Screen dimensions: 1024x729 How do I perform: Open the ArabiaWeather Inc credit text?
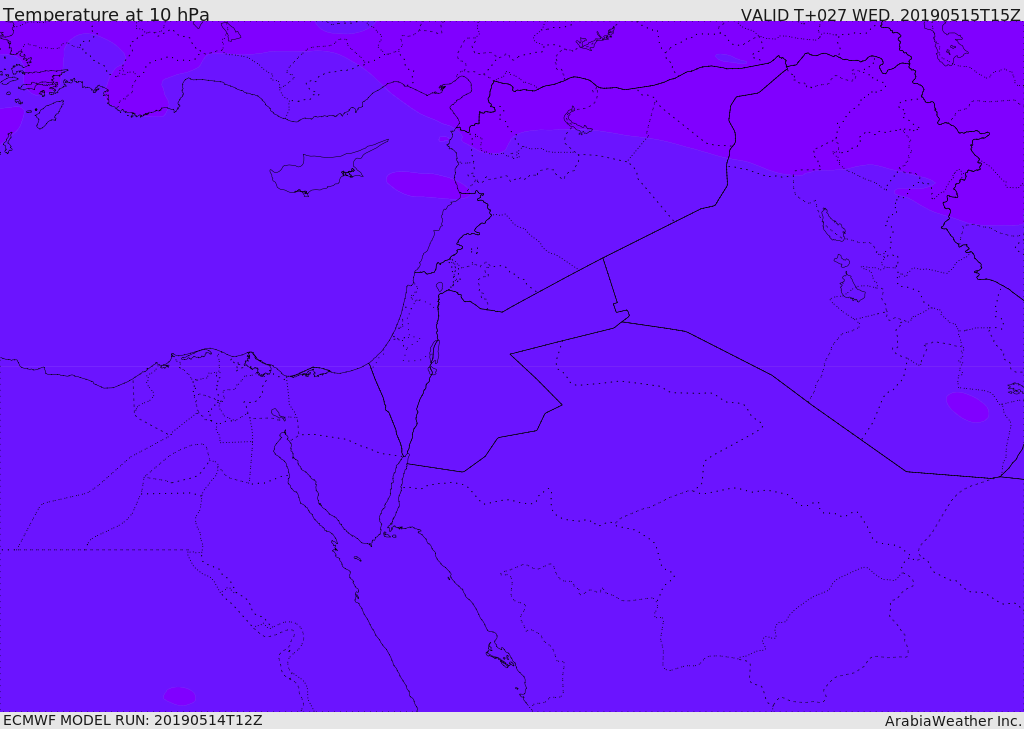pos(952,721)
